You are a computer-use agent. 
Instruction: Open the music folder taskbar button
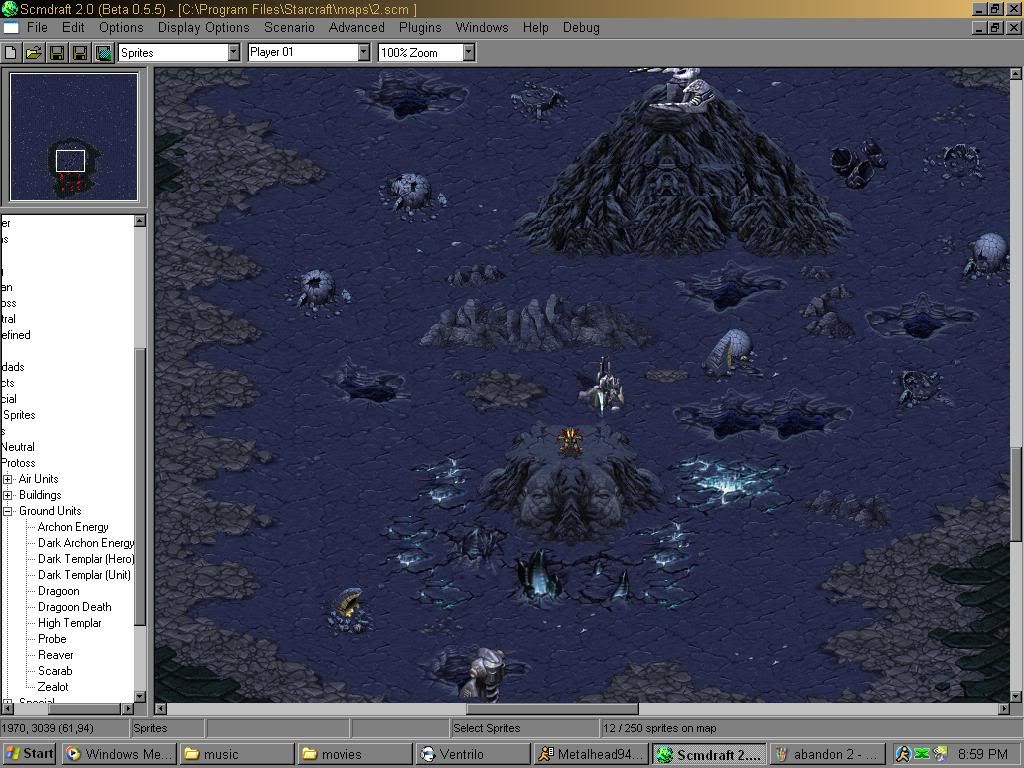coord(236,754)
